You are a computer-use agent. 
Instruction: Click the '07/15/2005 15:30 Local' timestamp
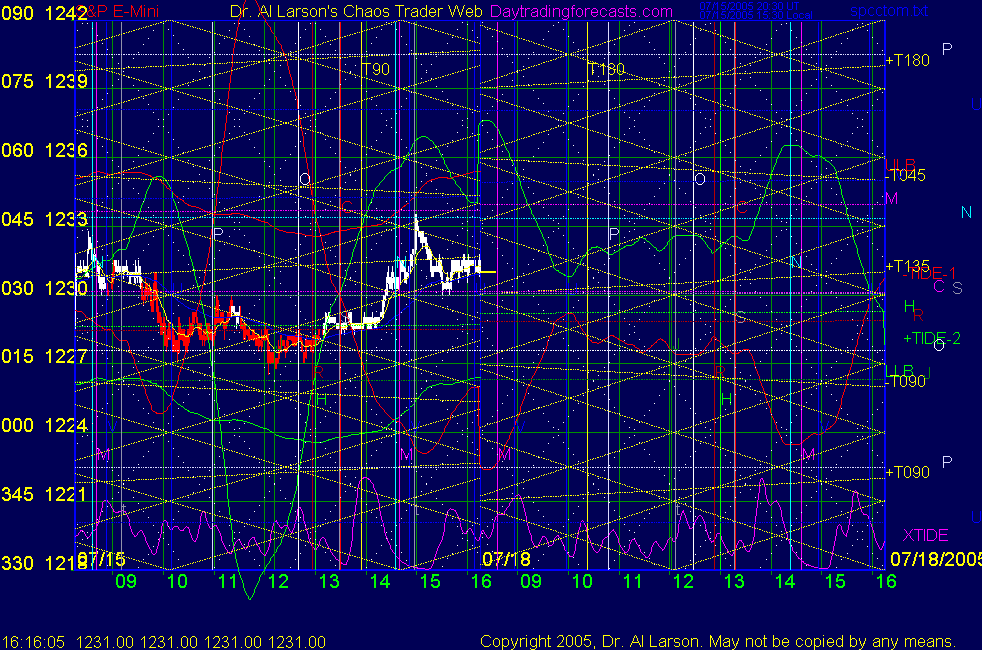coord(756,15)
